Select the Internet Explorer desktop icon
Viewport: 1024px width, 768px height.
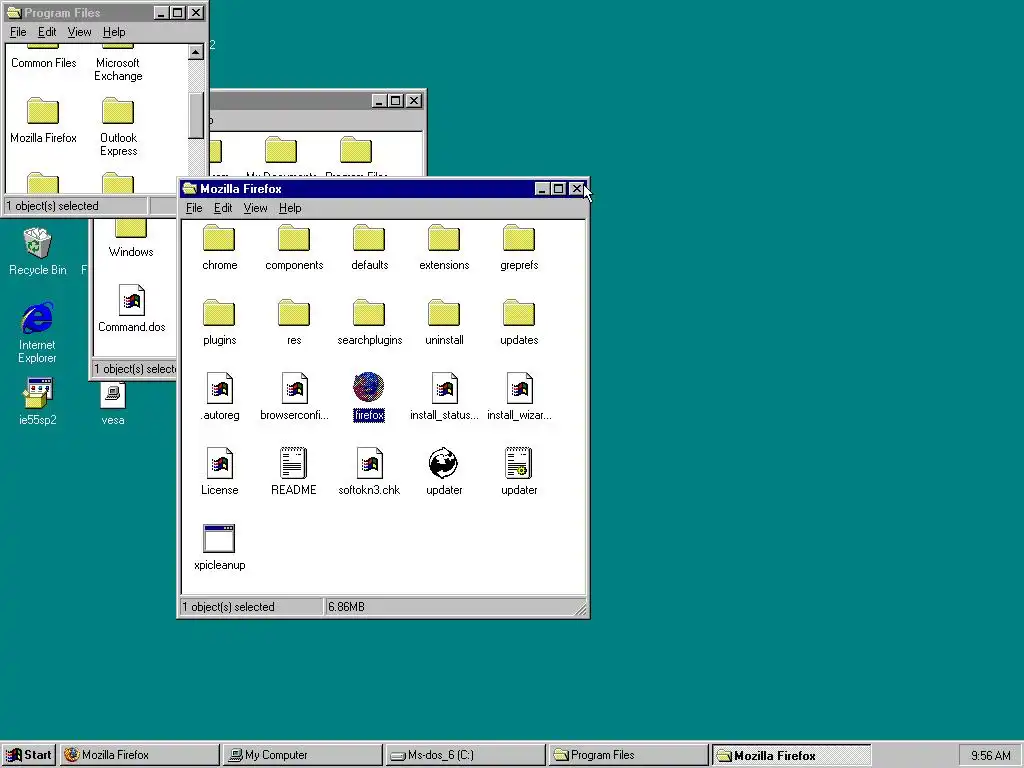pyautogui.click(x=37, y=318)
